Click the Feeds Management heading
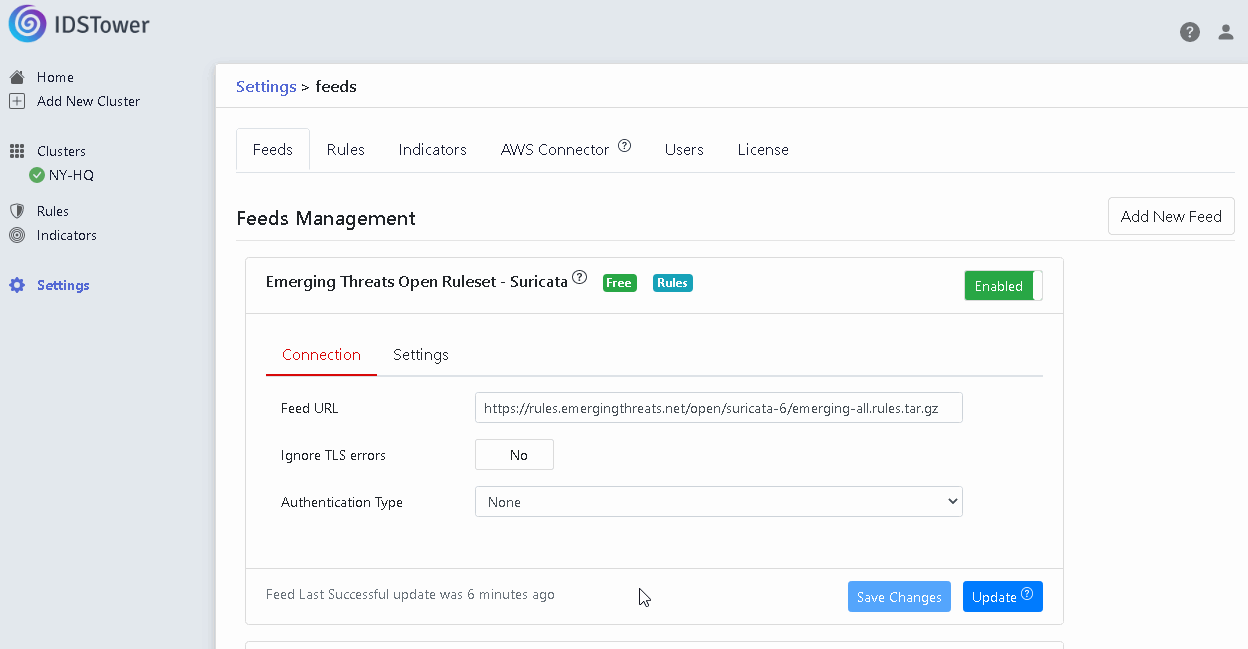Screen dimensions: 1248x649 326,218
